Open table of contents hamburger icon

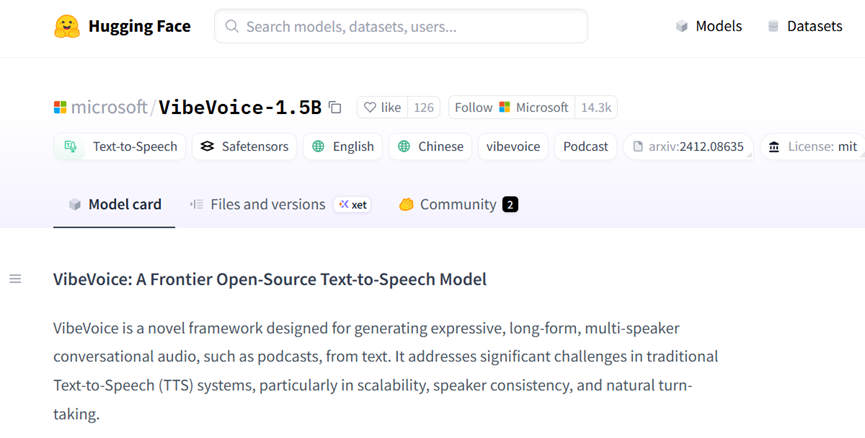[15, 279]
